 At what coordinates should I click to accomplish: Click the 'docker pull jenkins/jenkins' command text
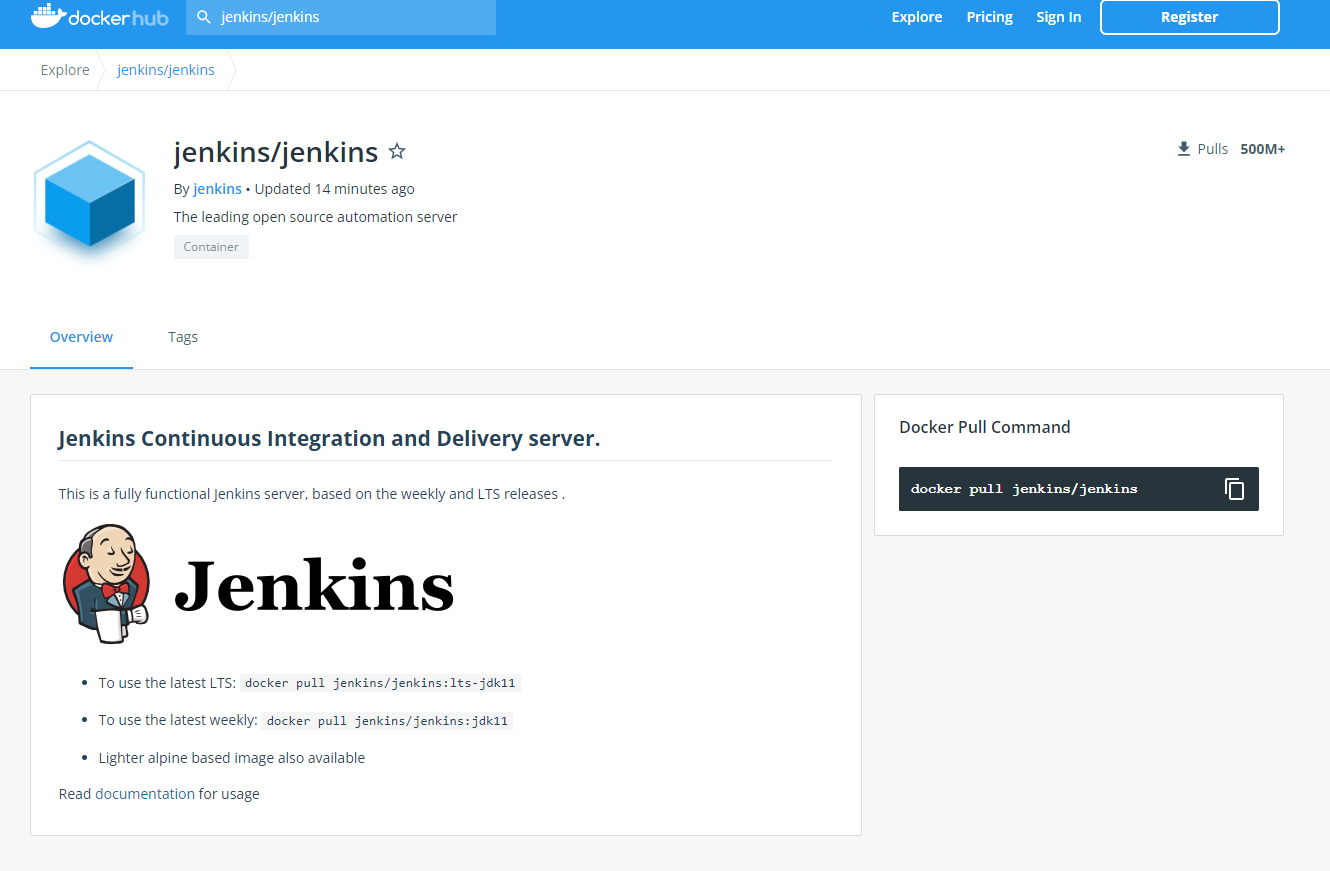[1024, 489]
